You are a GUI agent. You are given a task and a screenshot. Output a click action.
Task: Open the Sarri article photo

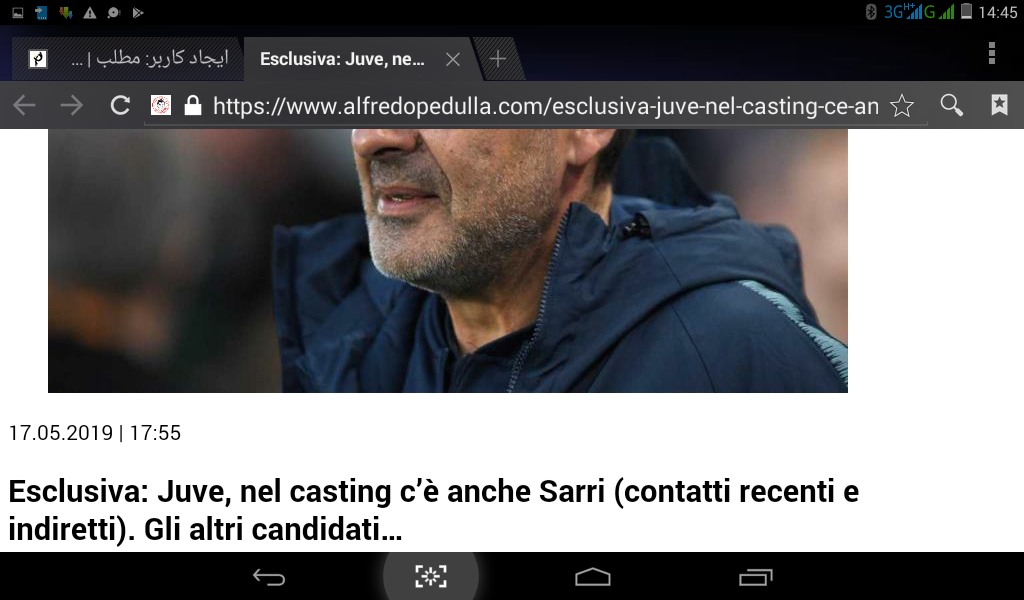(x=448, y=261)
